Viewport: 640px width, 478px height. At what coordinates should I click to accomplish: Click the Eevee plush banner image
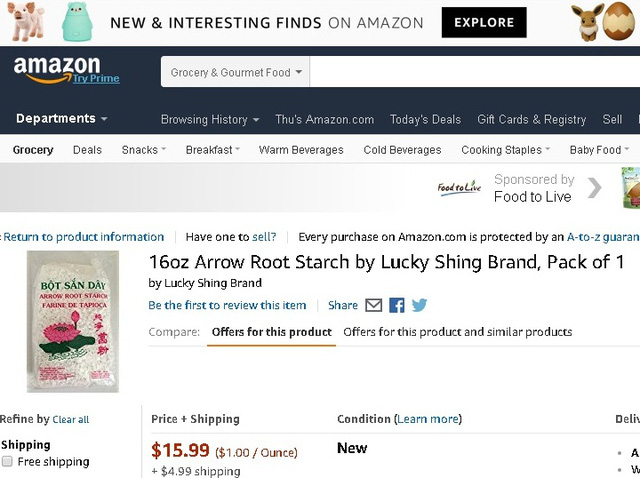click(594, 22)
